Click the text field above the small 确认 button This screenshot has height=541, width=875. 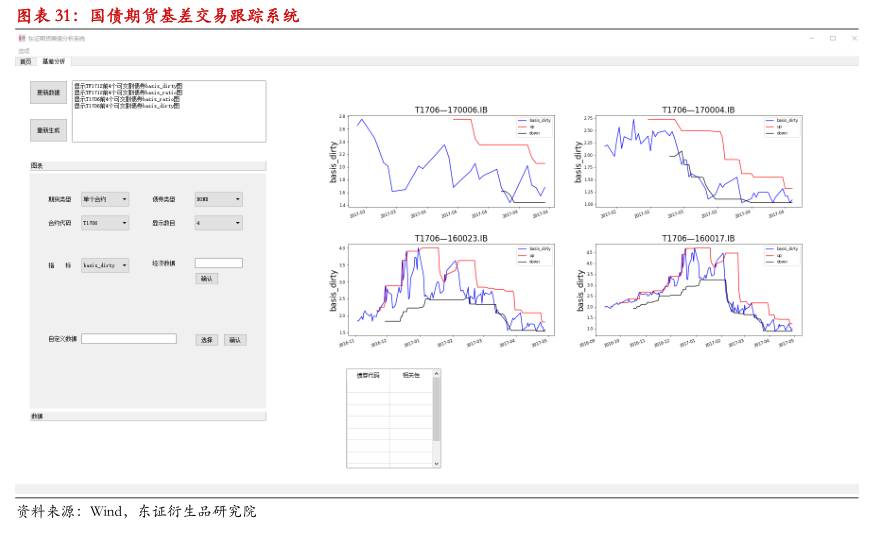(x=219, y=263)
